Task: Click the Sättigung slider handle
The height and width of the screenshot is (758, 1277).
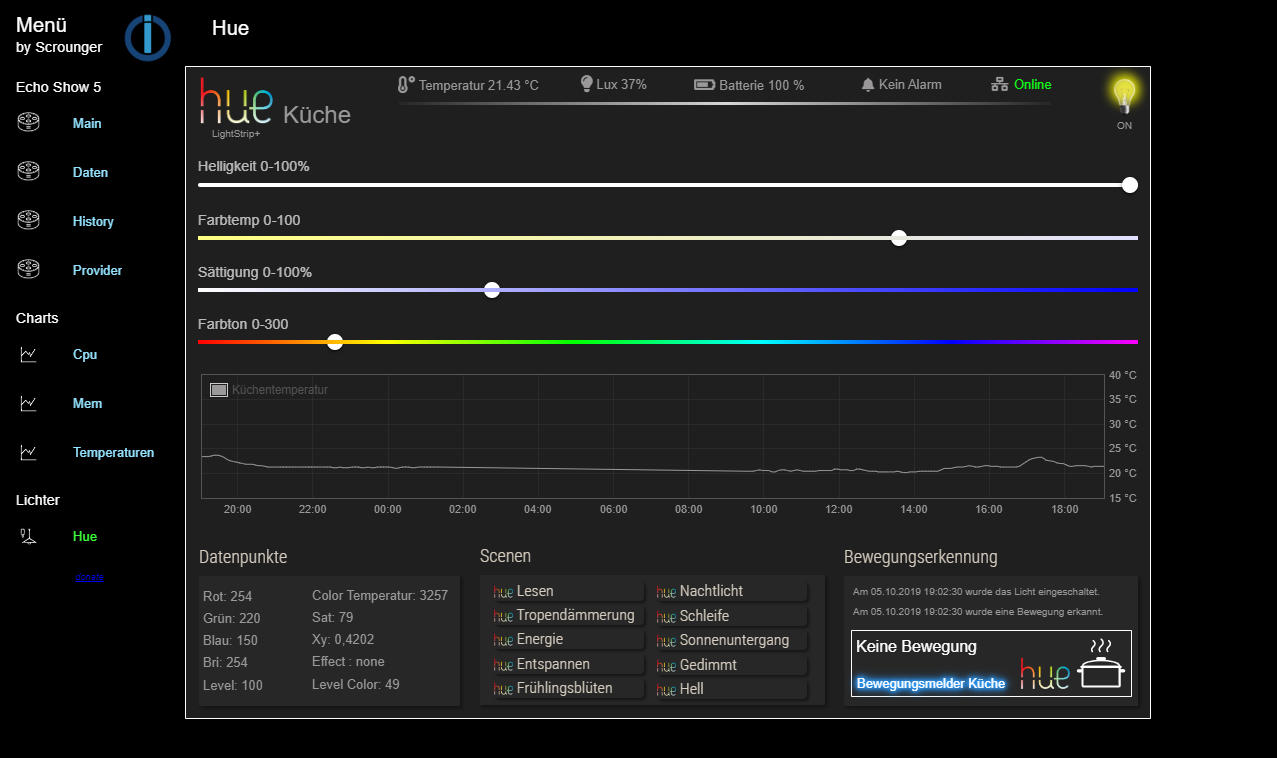Action: point(492,290)
